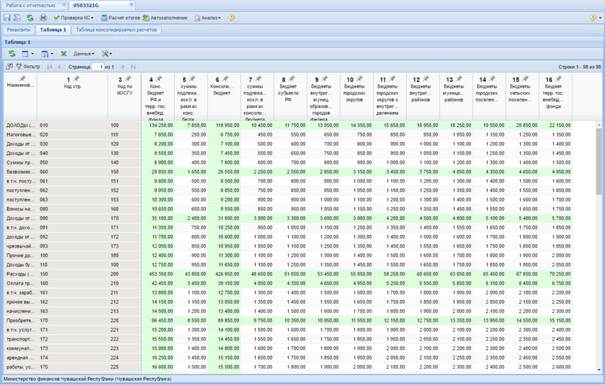This screenshot has width=605, height=385.
Task: Click the Расчет итогов button
Action: (x=120, y=18)
